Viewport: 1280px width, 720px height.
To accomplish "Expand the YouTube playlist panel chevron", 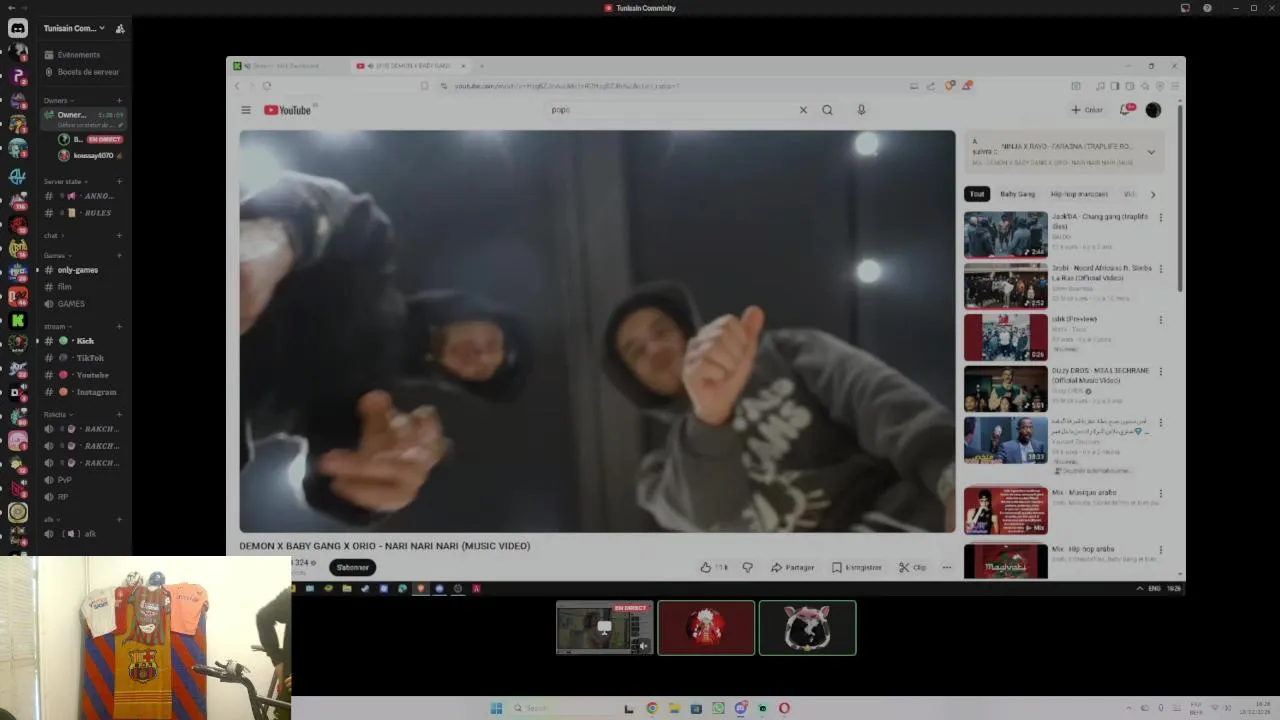I will point(1151,152).
